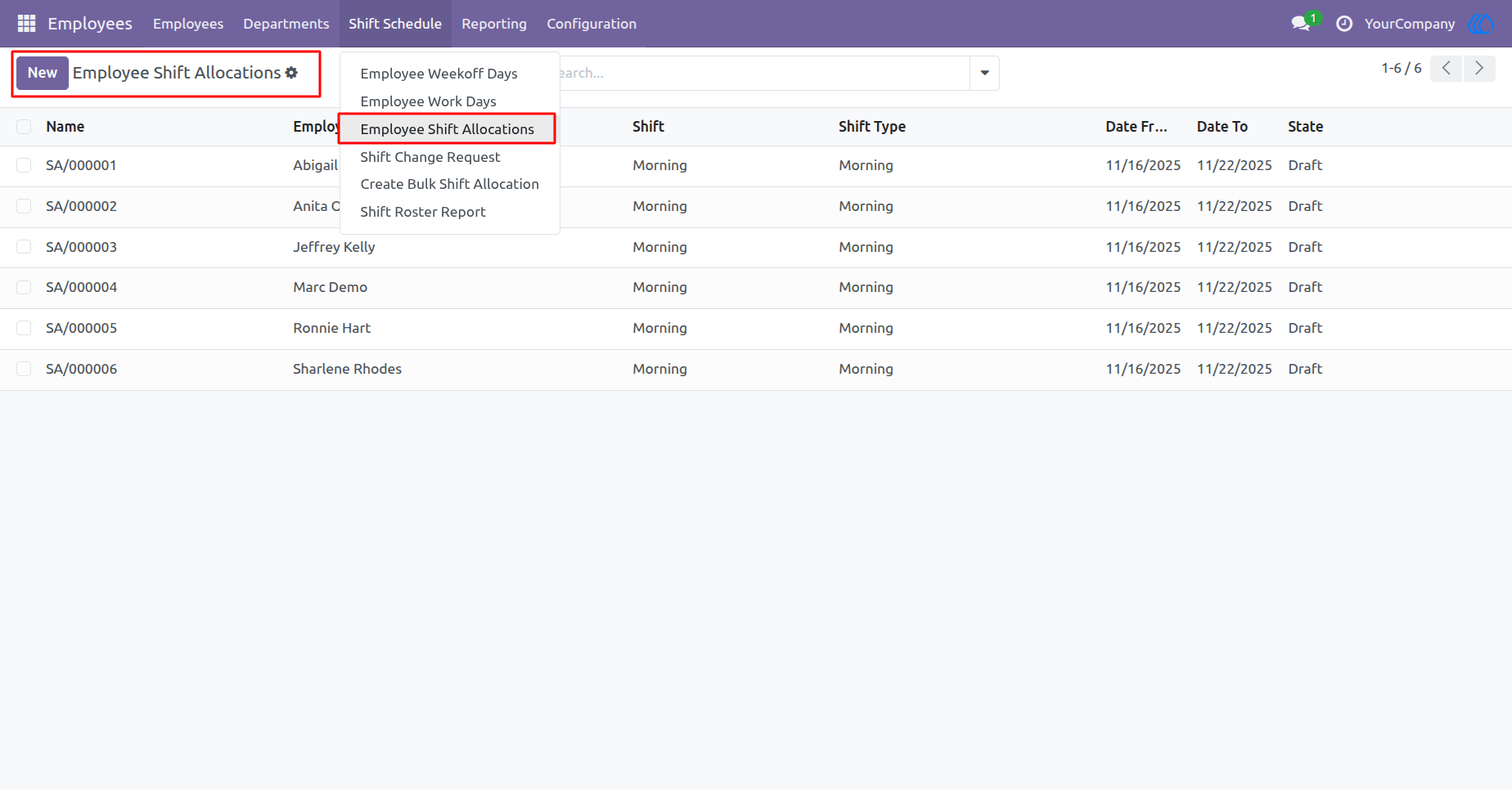The image size is (1512, 790).
Task: Open the Configuration menu
Action: [592, 24]
